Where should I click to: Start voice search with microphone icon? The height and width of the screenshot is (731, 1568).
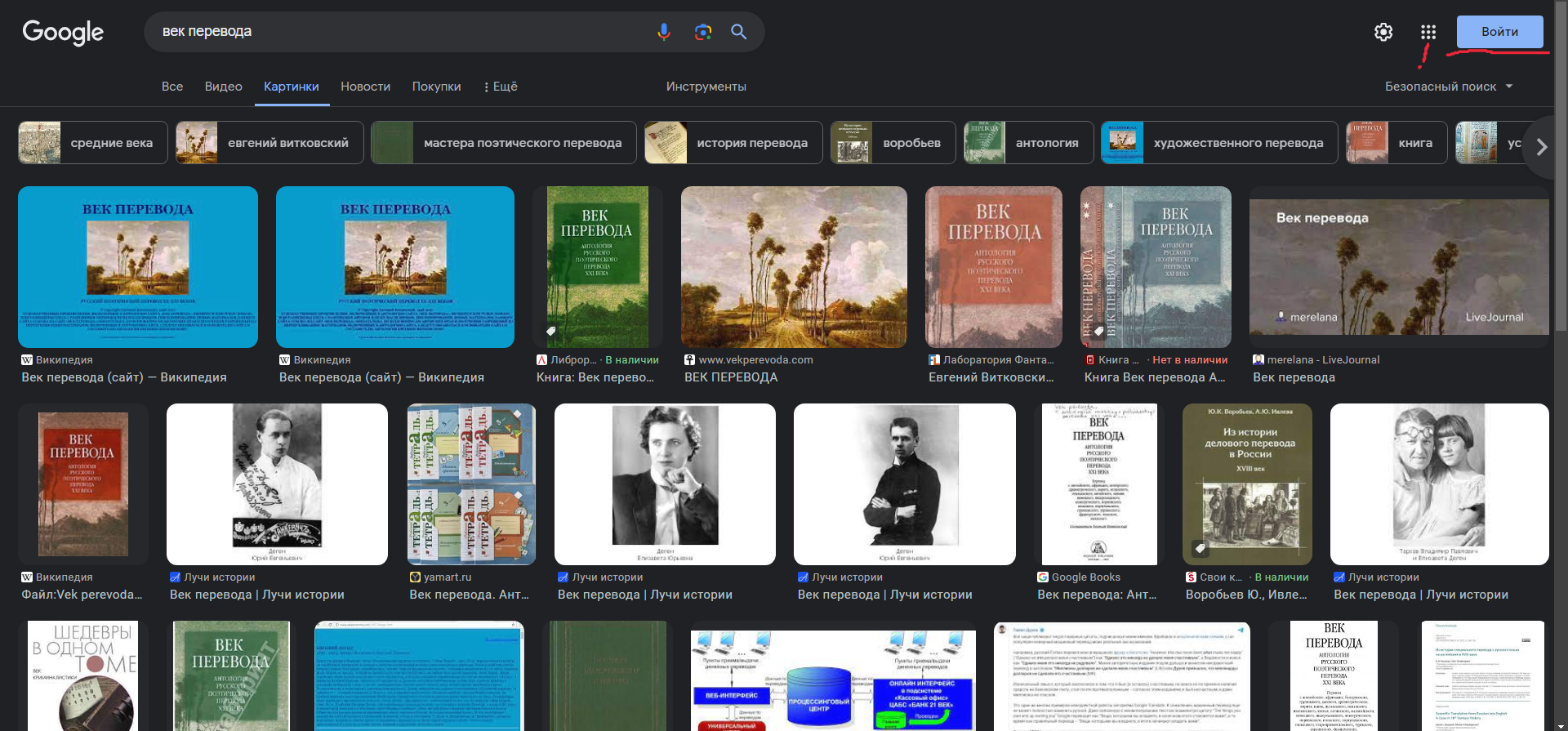664,32
